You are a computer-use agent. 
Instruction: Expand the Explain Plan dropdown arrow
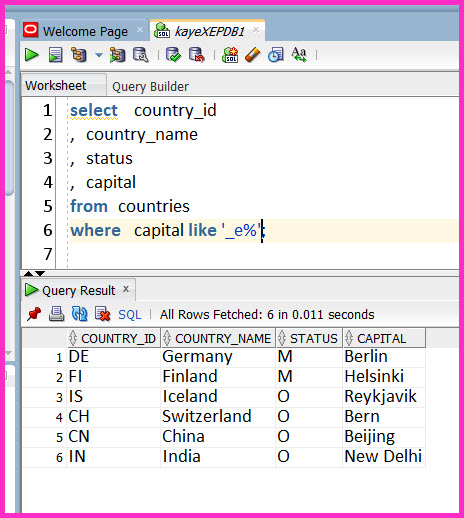click(99, 55)
